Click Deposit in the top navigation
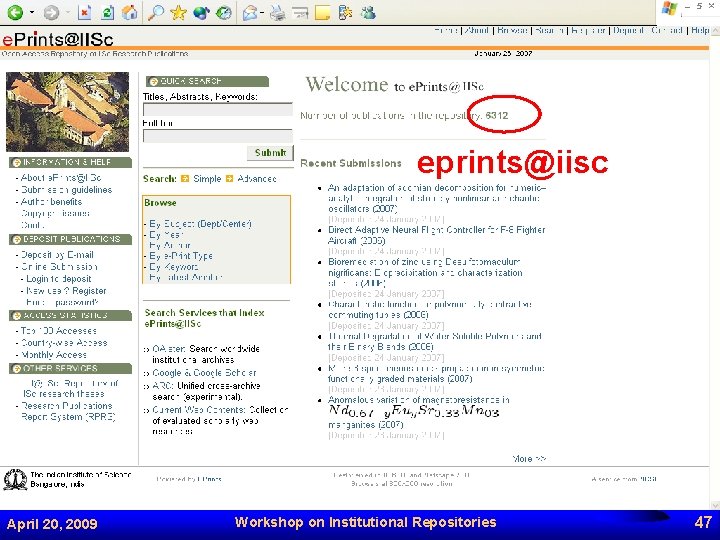The height and width of the screenshot is (540, 720). (x=628, y=30)
